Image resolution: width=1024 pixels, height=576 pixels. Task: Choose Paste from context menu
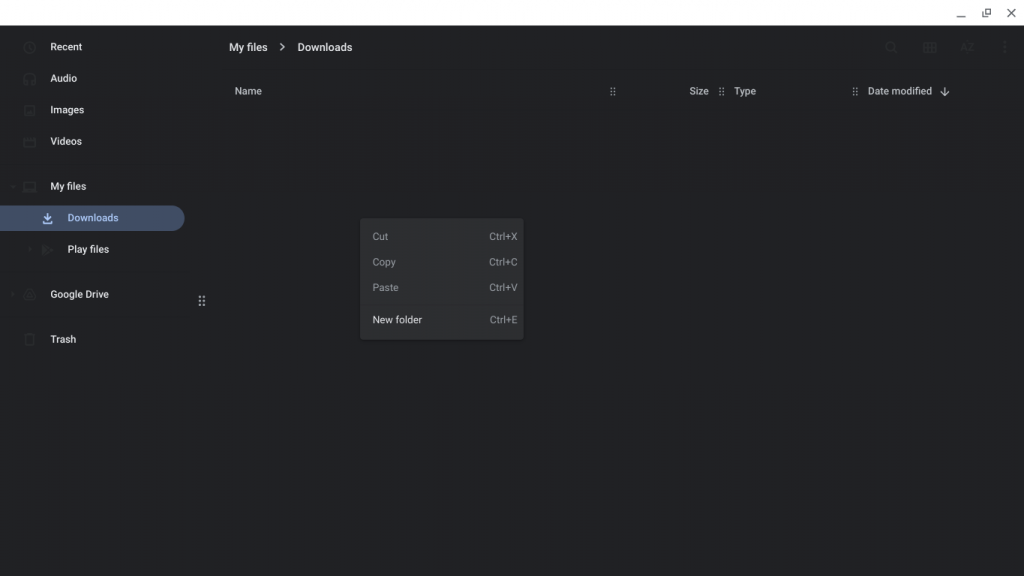[x=441, y=287]
